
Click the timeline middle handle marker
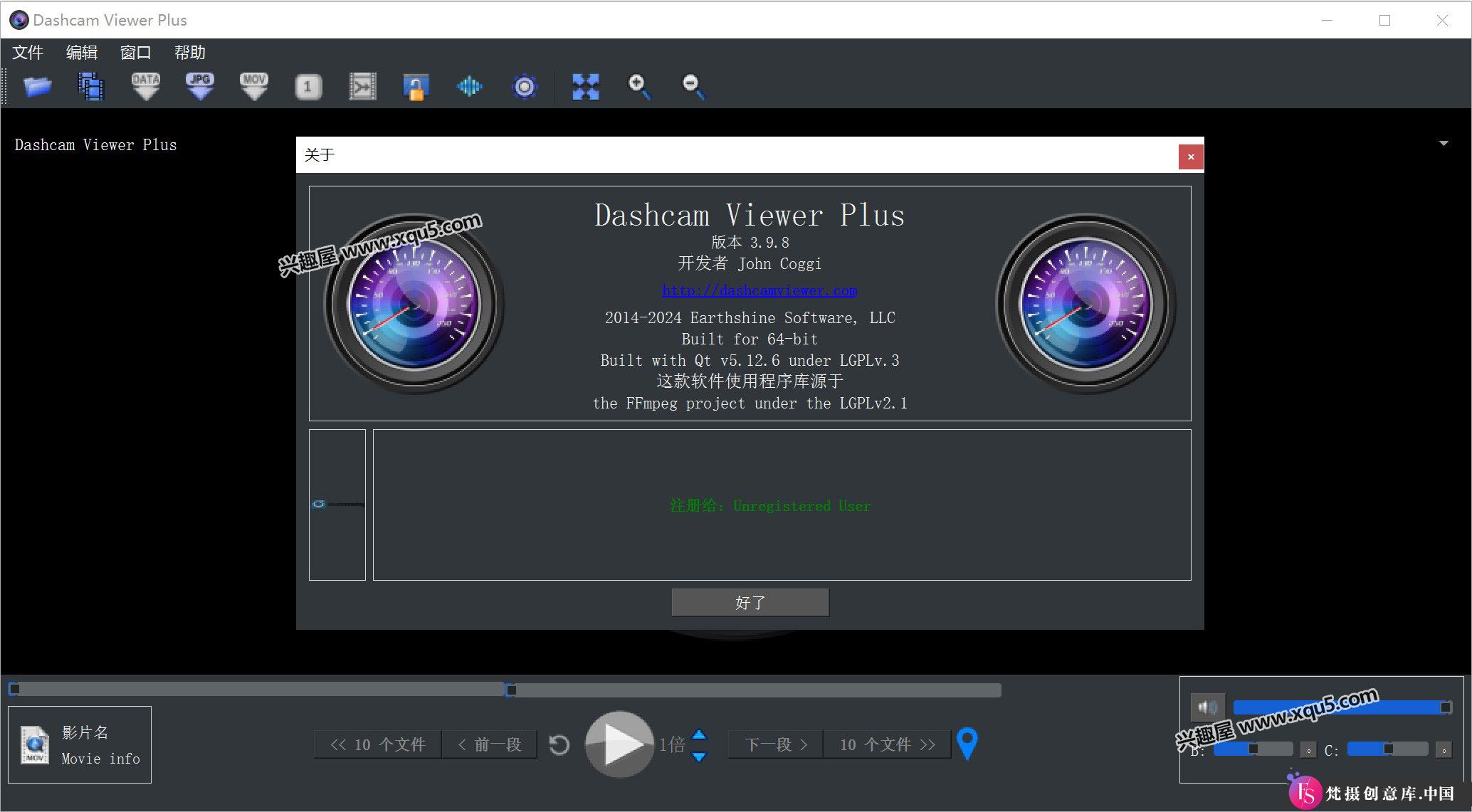pos(510,690)
